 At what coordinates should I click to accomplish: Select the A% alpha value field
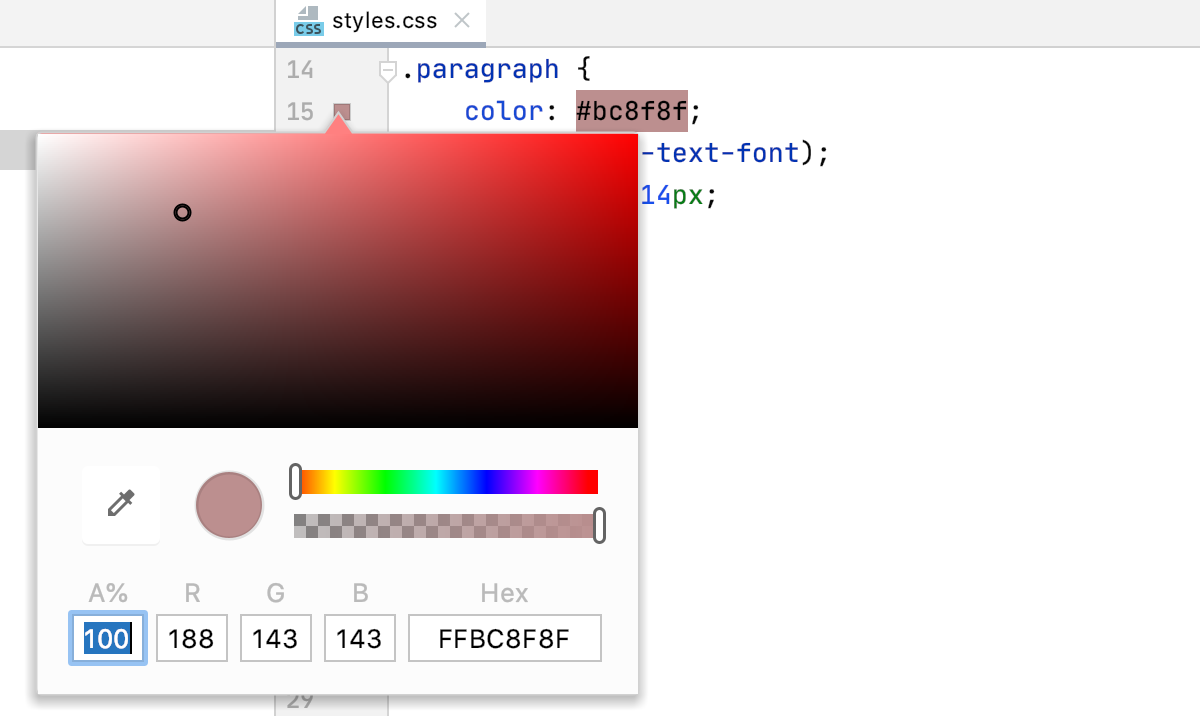(x=107, y=637)
